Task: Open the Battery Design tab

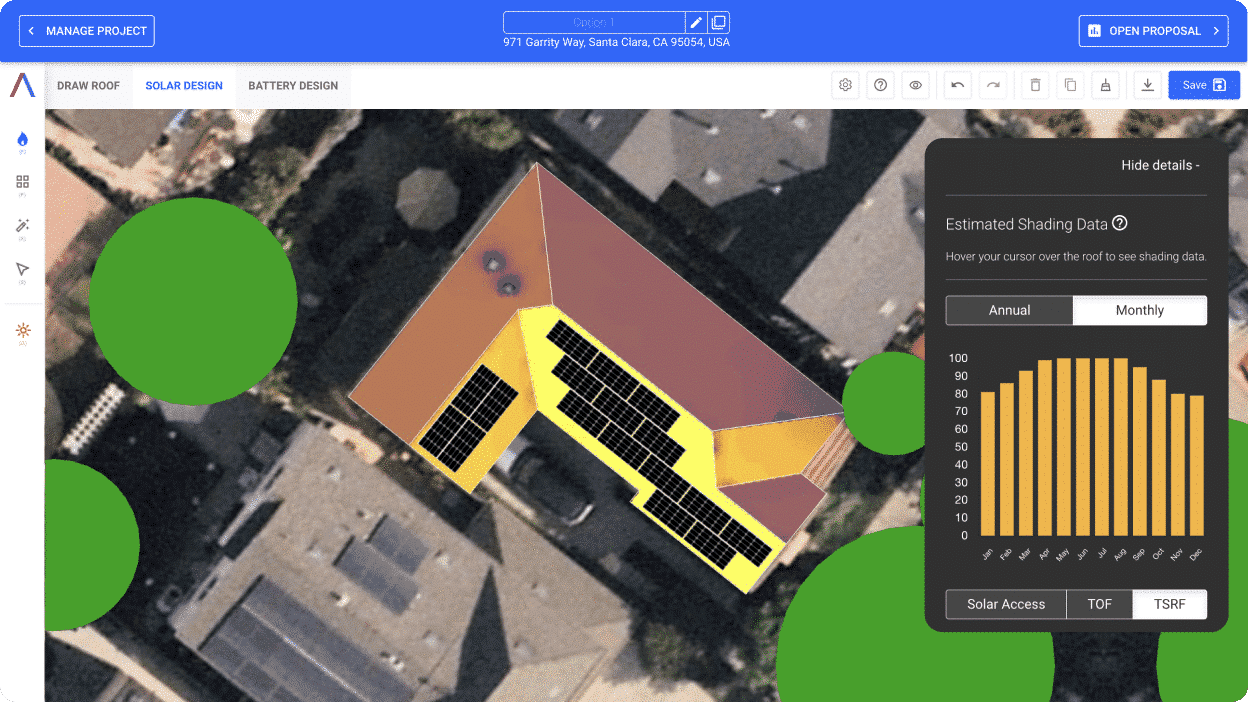Action: [293, 86]
